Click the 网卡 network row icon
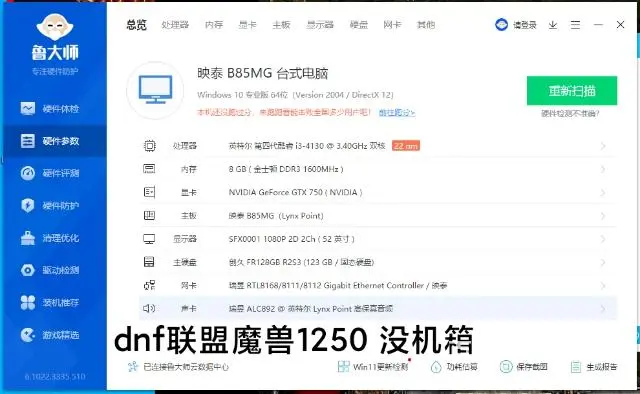Image resolution: width=640 pixels, height=394 pixels. [149, 285]
